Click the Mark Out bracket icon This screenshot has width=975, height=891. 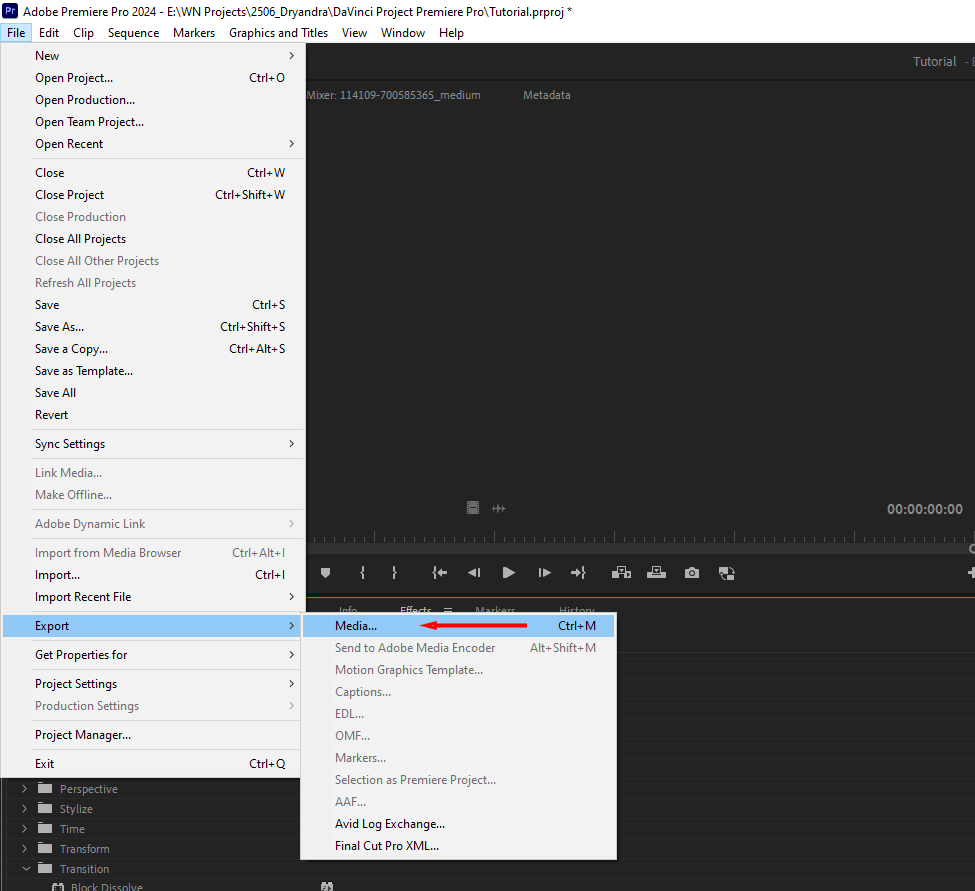click(394, 573)
